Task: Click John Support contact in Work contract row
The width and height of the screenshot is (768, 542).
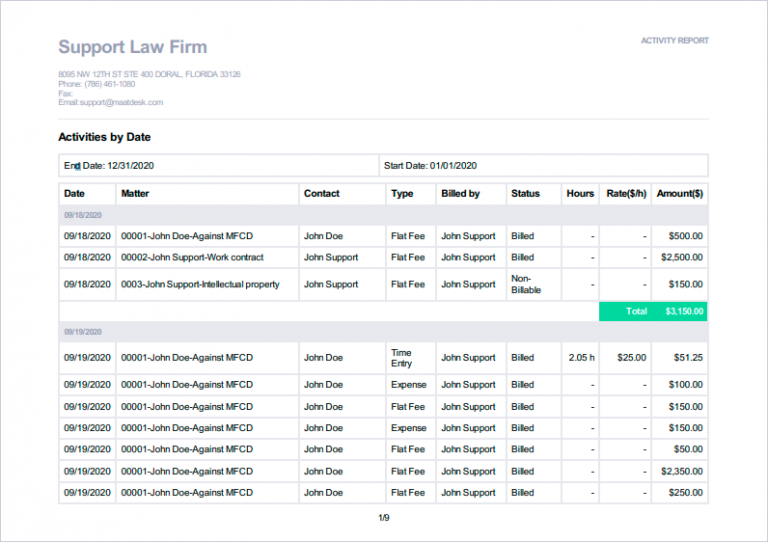Action: click(331, 258)
